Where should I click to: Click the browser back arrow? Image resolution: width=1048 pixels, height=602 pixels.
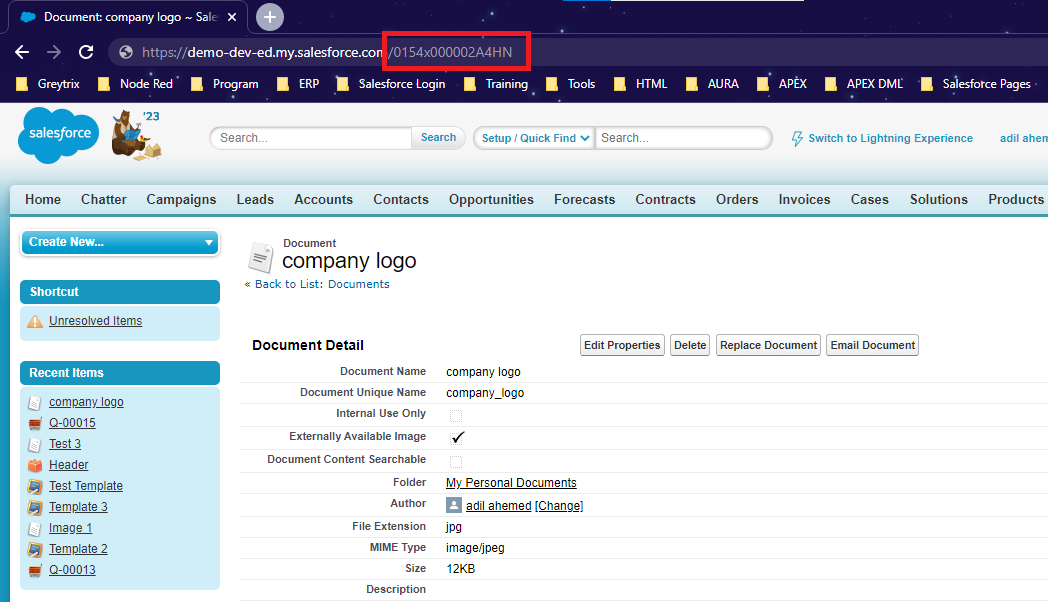(x=22, y=52)
